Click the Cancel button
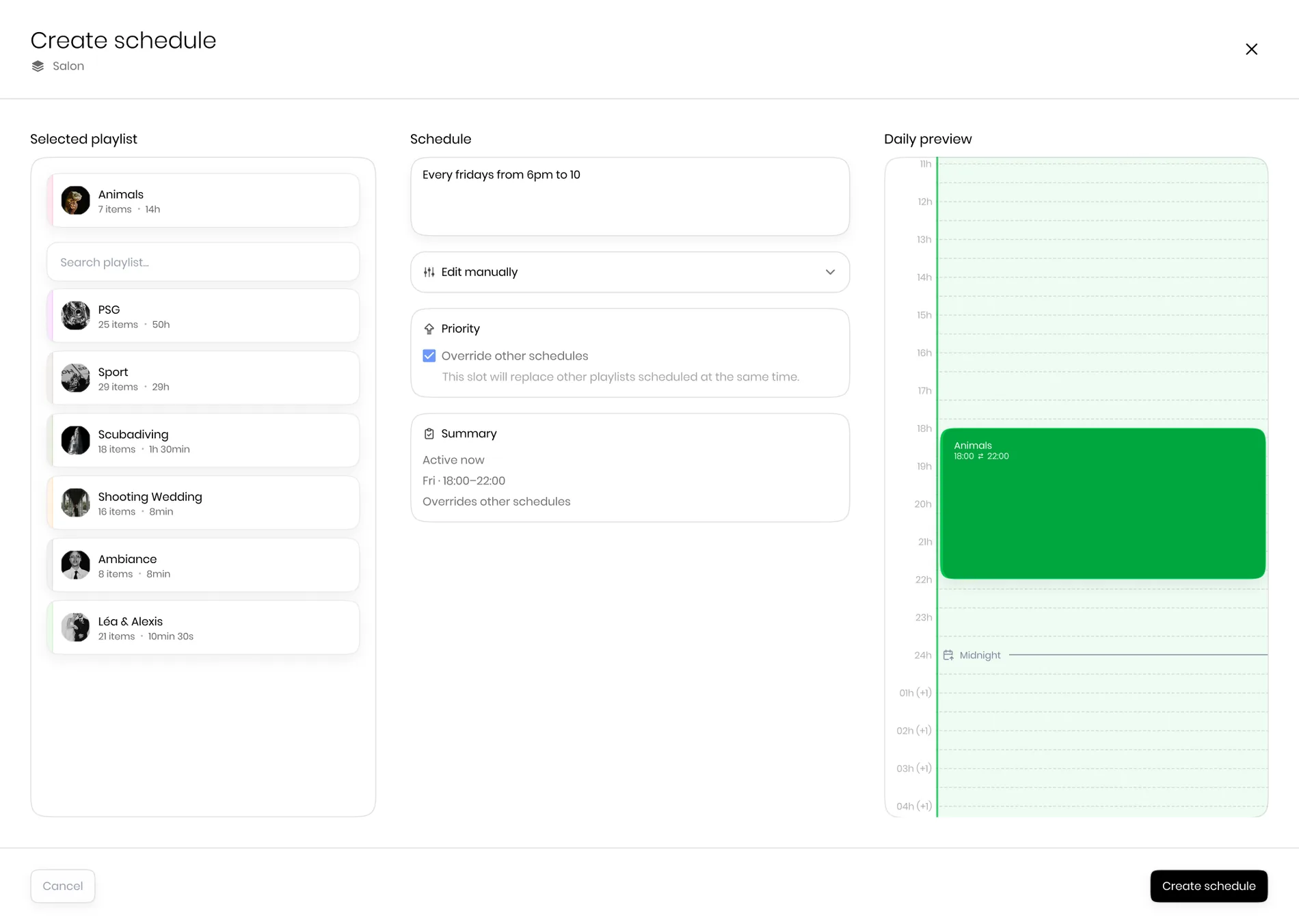Image resolution: width=1299 pixels, height=924 pixels. pos(63,886)
